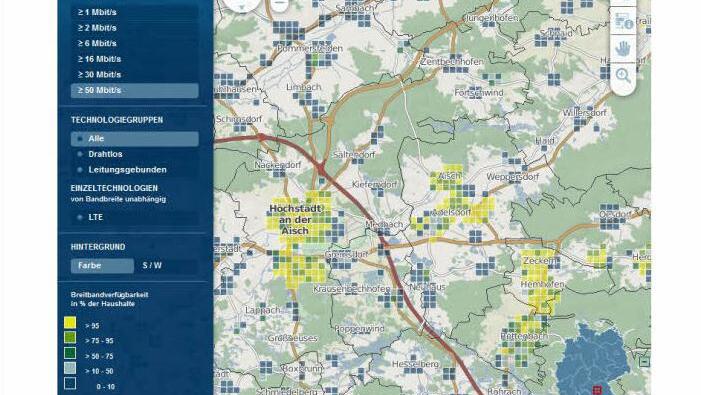The height and width of the screenshot is (395, 701).
Task: Click the > 75 - 95 legend swatch
Action: 70,337
